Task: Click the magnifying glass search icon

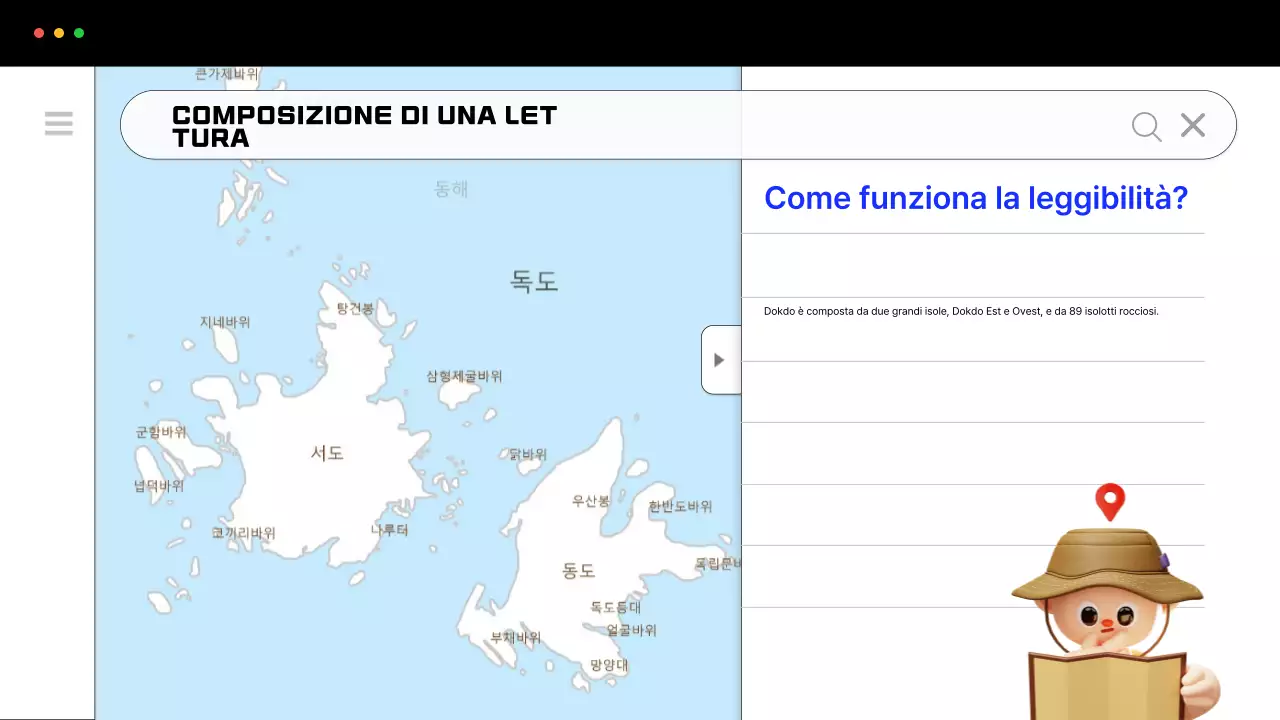Action: (x=1146, y=126)
